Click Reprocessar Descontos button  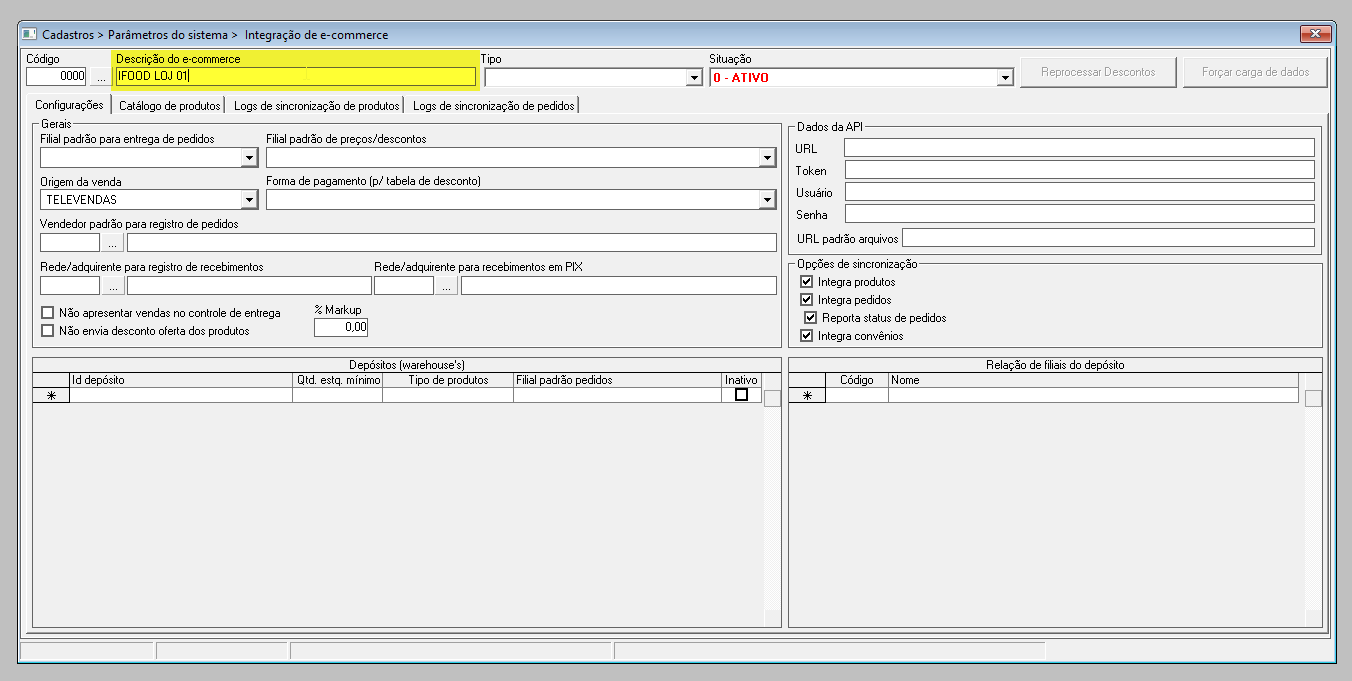(1097, 72)
